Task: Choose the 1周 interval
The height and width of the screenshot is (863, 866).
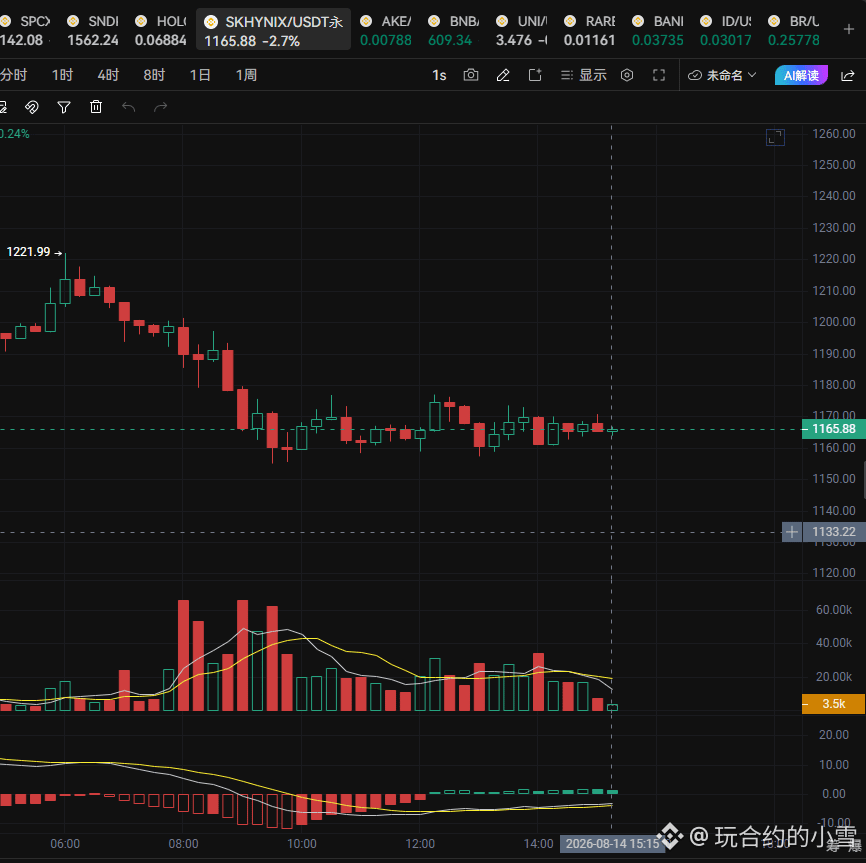Action: (246, 75)
